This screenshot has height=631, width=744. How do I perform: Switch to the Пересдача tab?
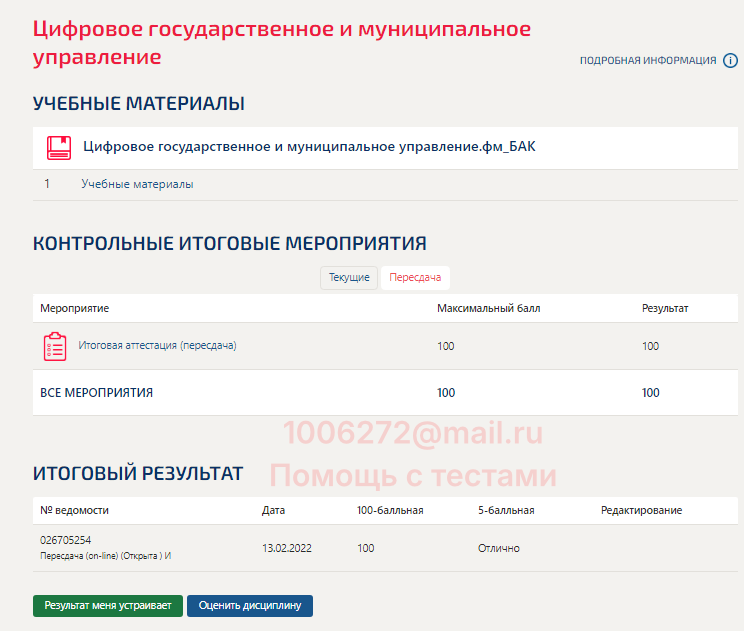[x=415, y=277]
